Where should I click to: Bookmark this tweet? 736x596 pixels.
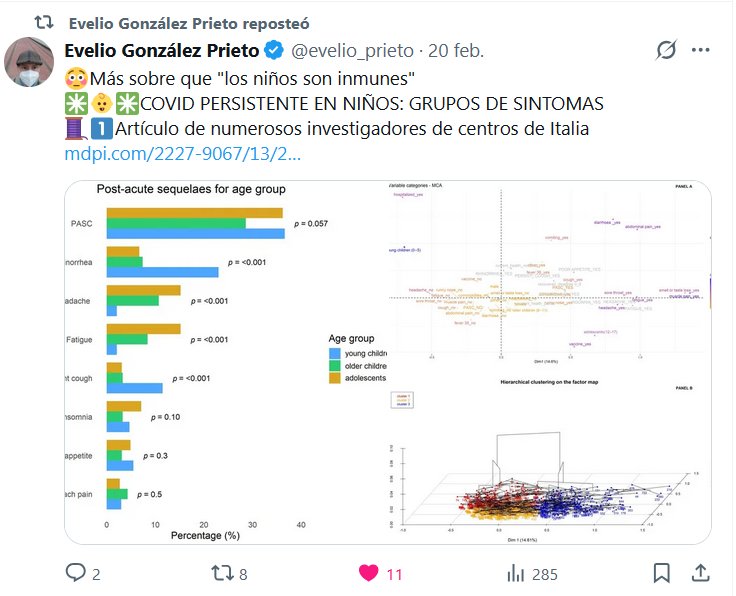tap(661, 573)
